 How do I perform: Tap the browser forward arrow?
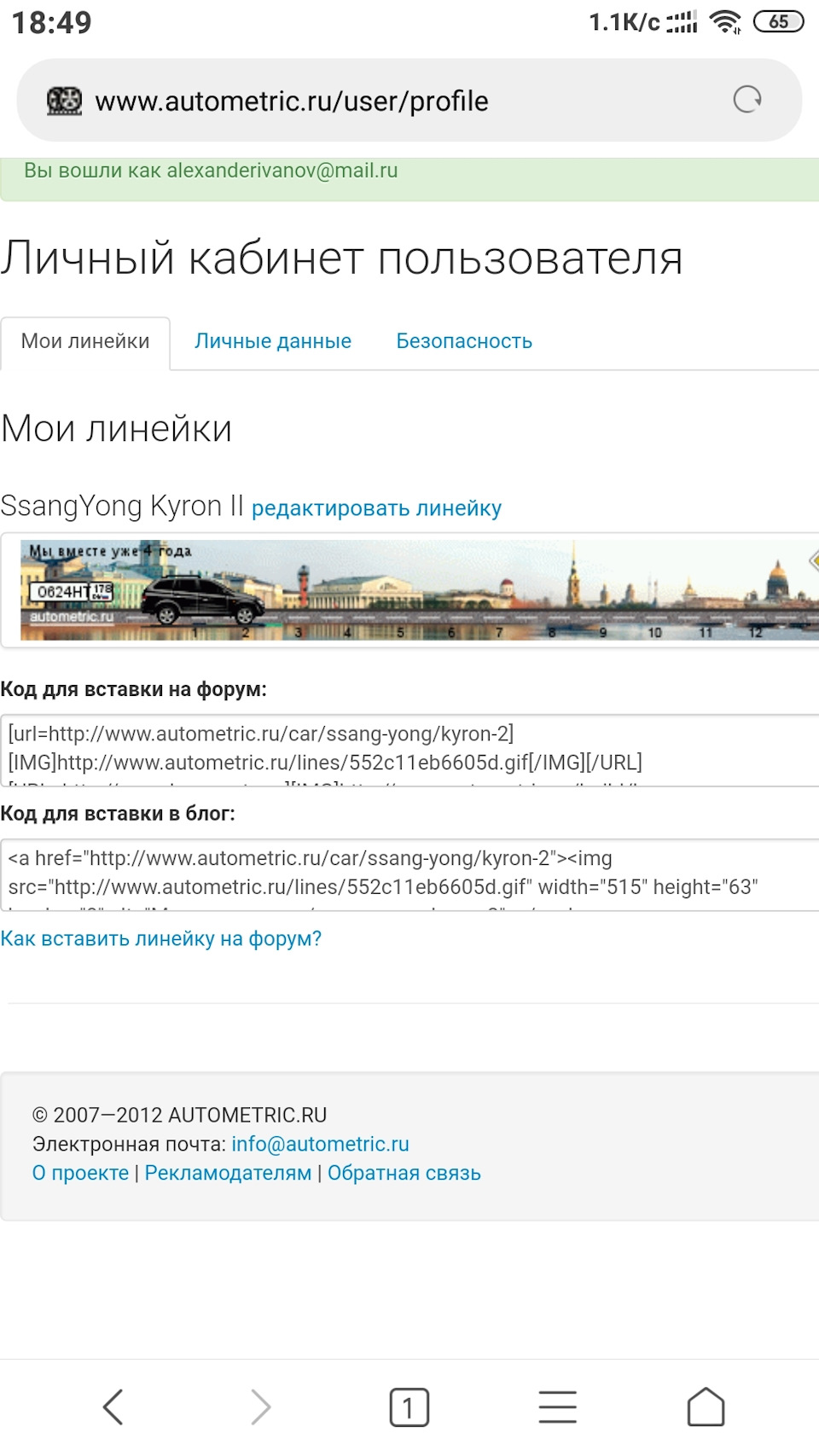click(x=260, y=1407)
